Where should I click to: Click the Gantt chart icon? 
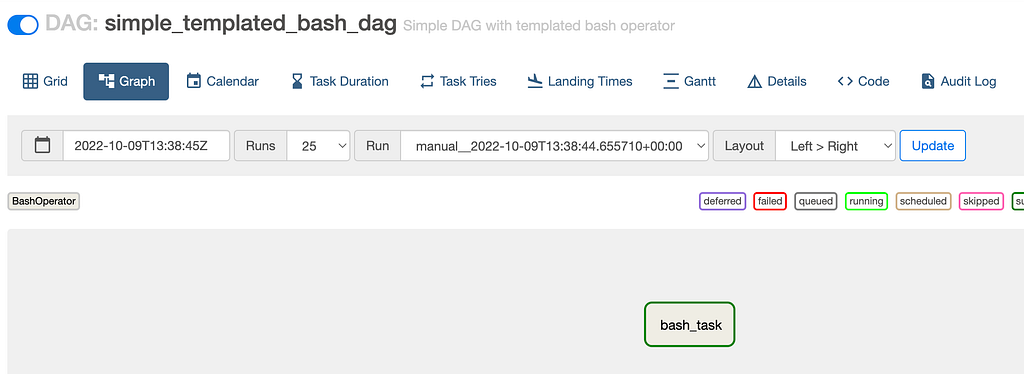tap(671, 82)
